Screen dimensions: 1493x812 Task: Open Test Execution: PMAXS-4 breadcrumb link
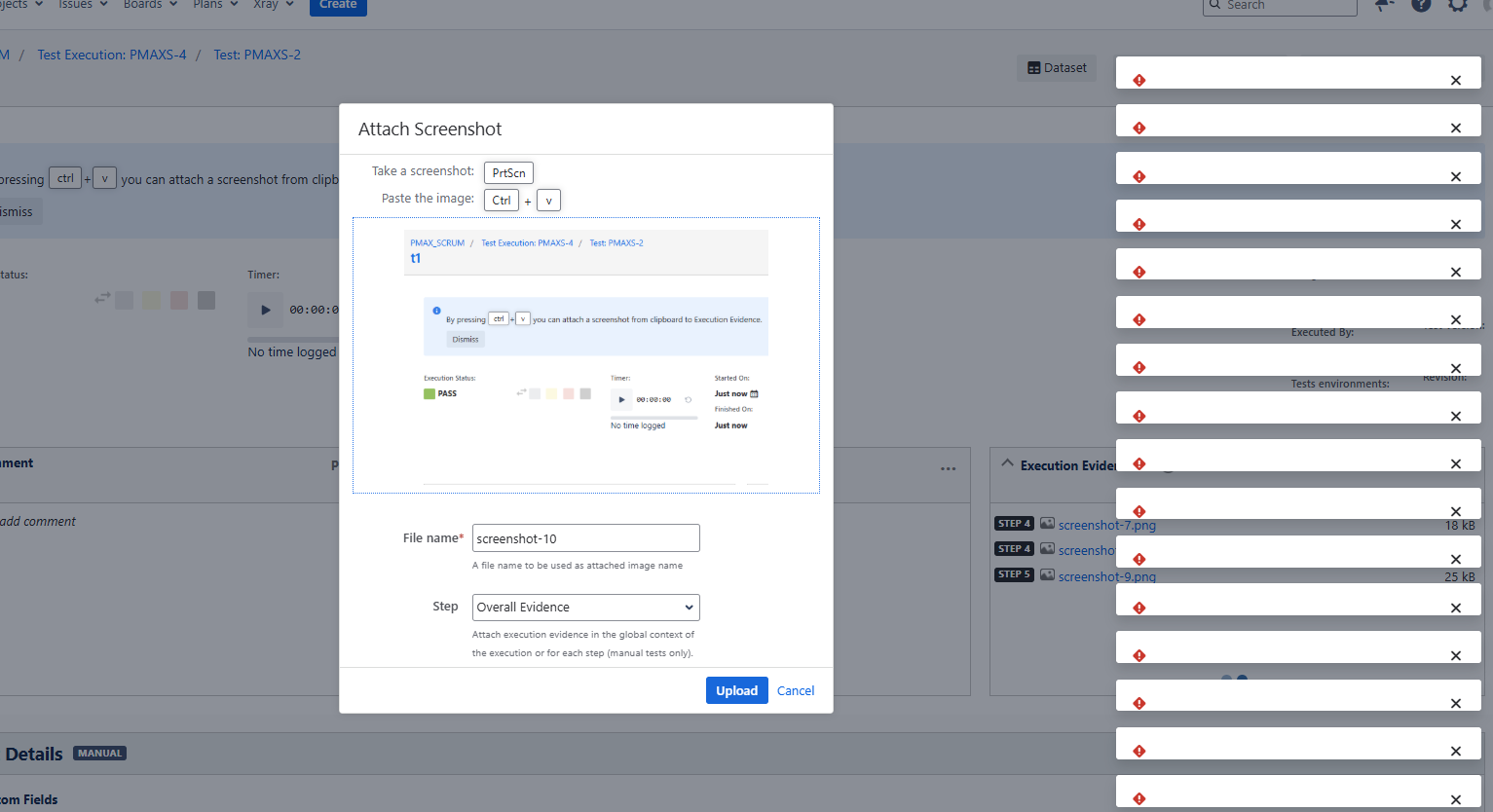tap(112, 55)
